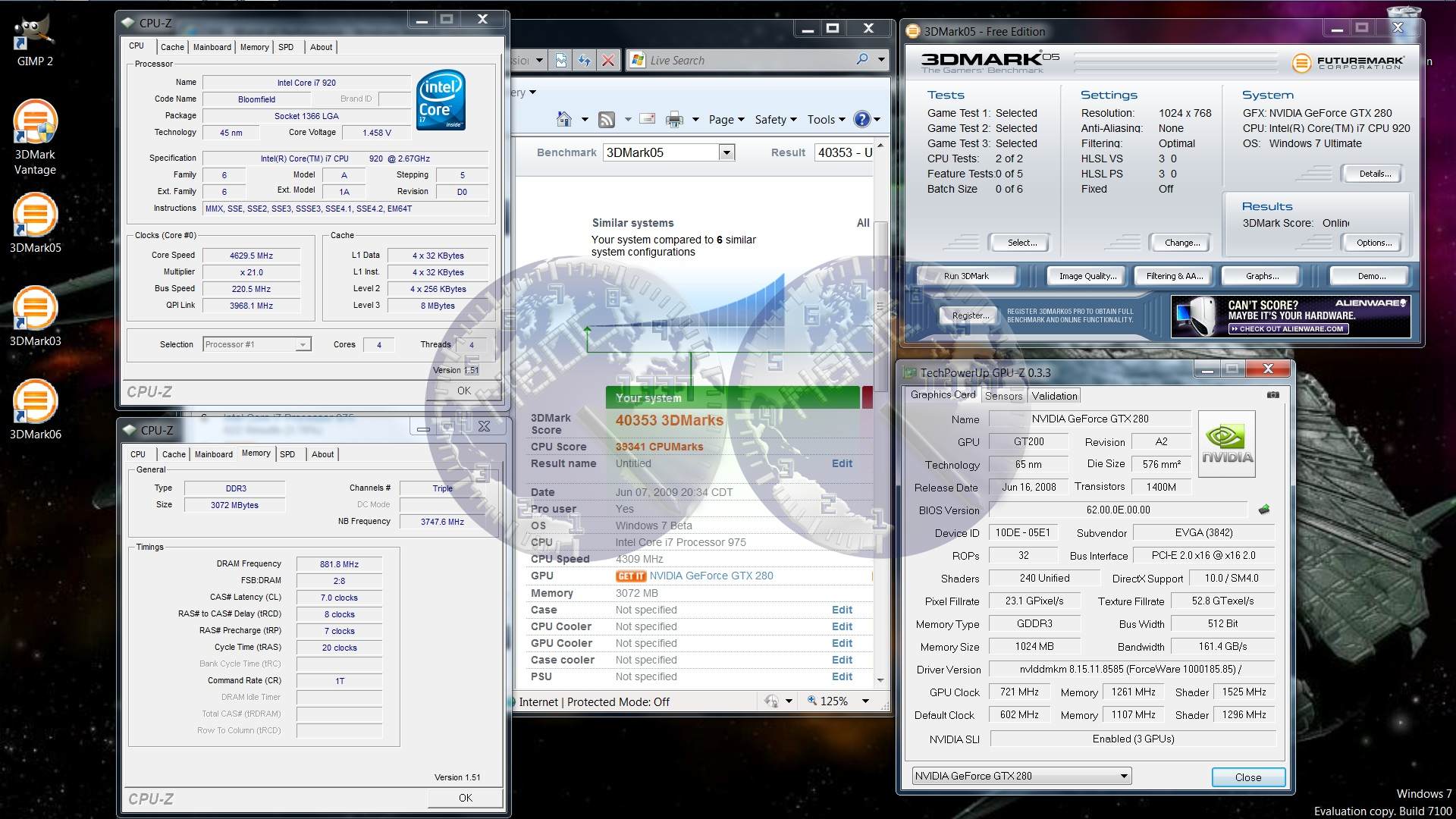Click the Futuremark Corporation logo
Viewport: 1456px width, 819px height.
pos(1348,63)
